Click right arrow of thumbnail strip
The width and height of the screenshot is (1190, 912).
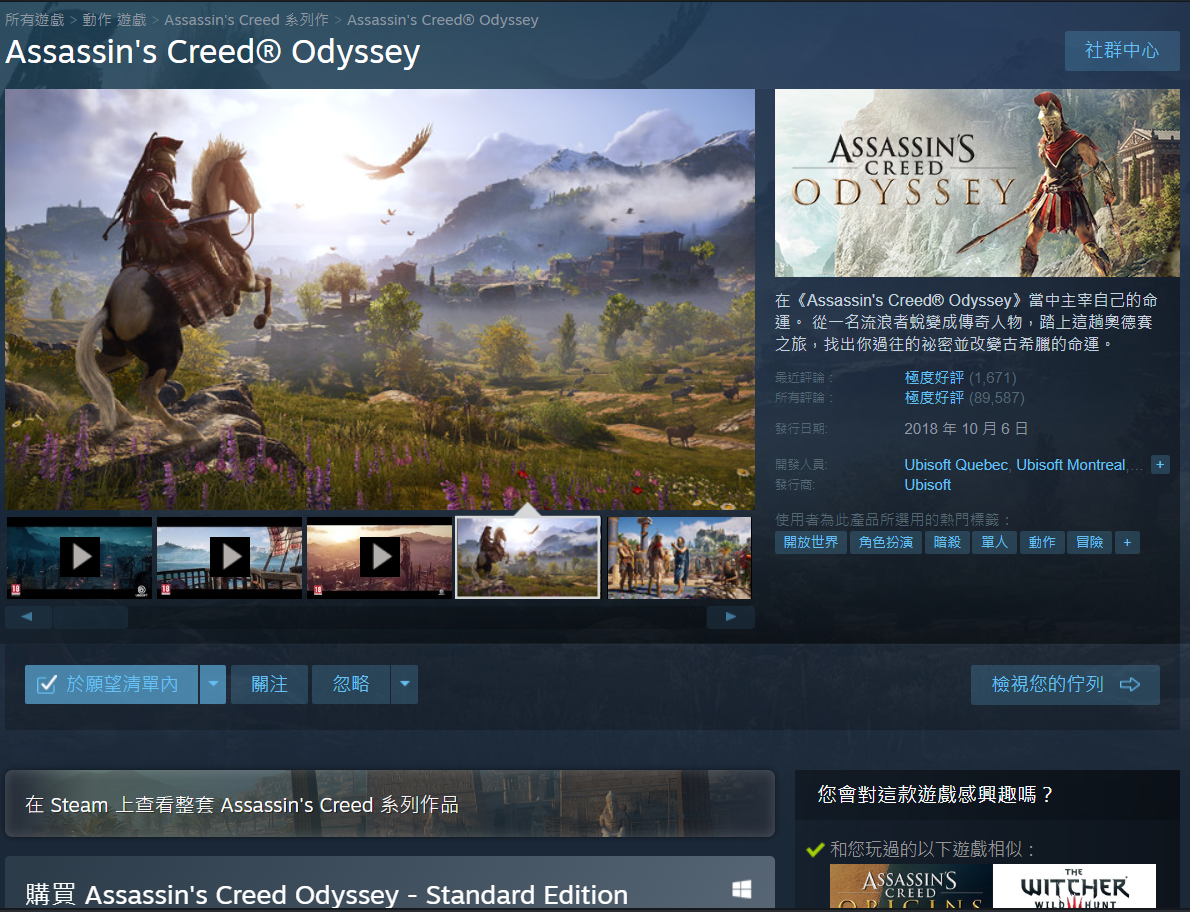pos(730,617)
